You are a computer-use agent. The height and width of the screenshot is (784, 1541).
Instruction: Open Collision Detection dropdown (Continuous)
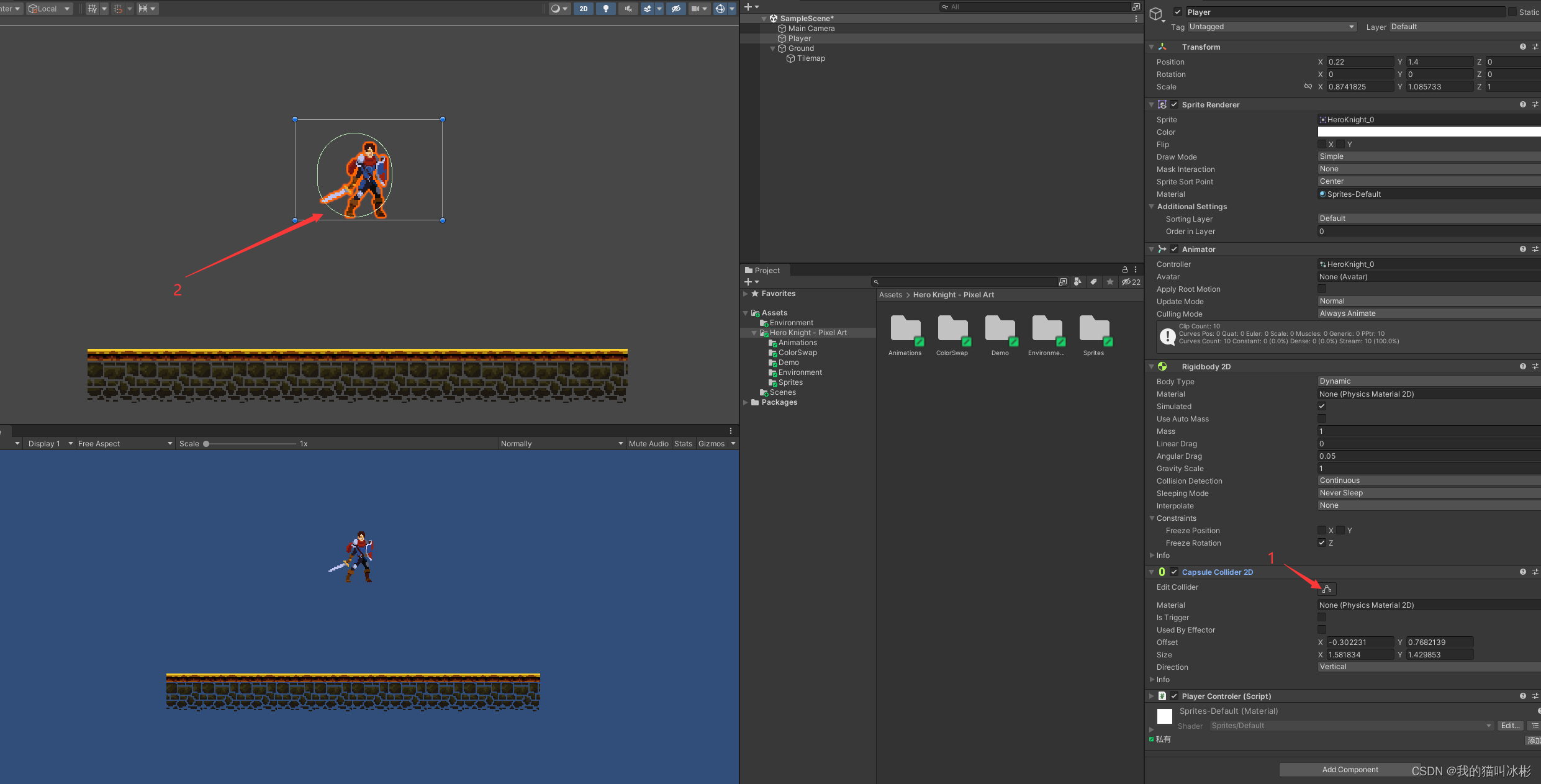point(1429,480)
